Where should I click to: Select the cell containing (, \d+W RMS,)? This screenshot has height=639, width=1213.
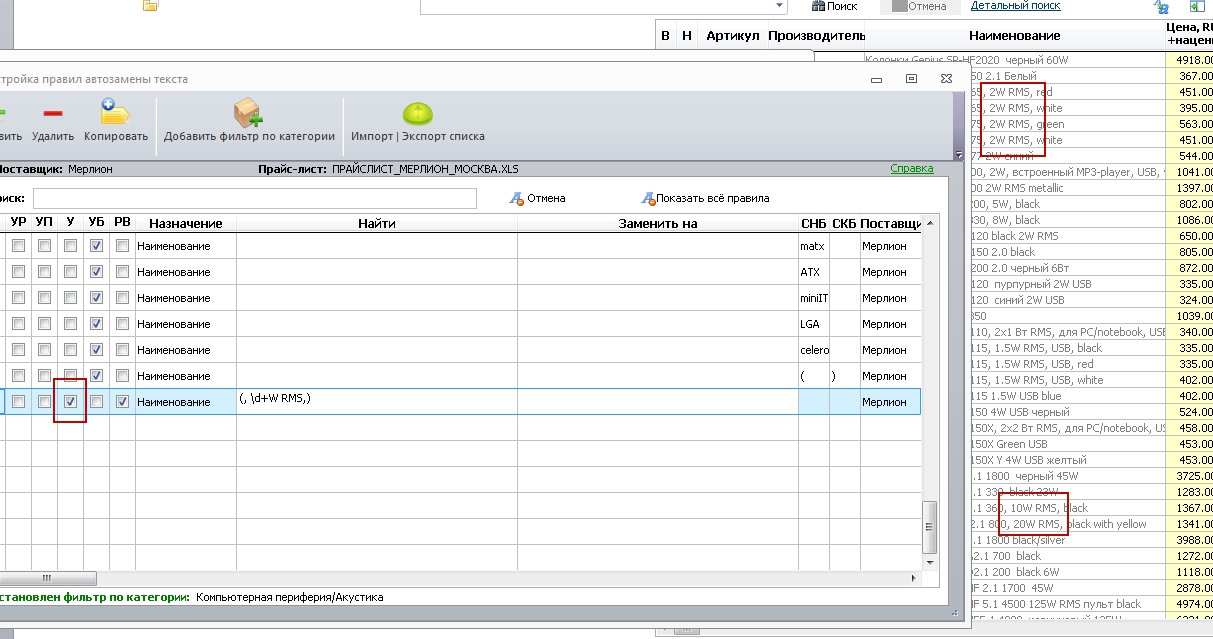377,401
